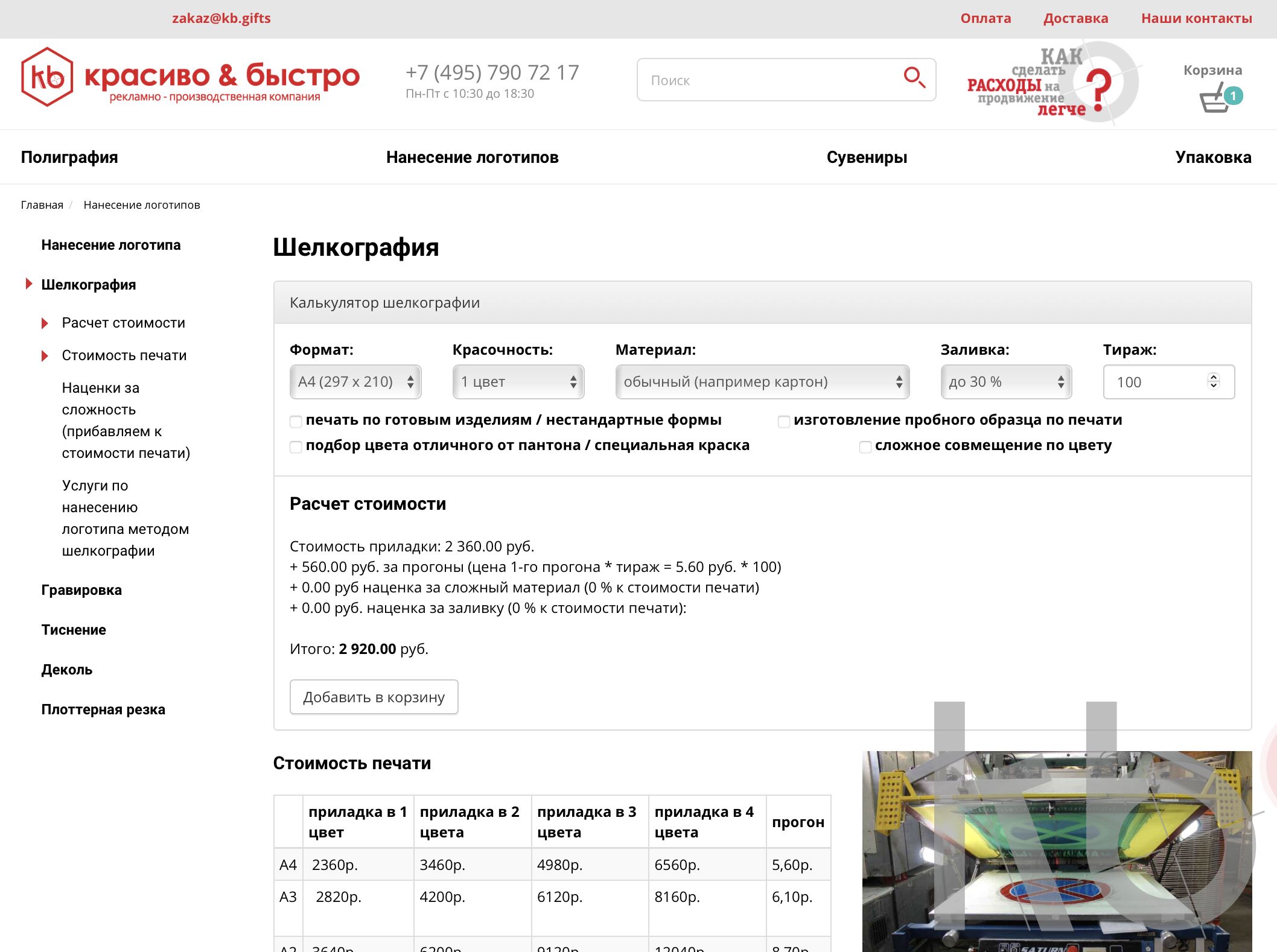Toggle complex color registration checkbox

pyautogui.click(x=865, y=446)
